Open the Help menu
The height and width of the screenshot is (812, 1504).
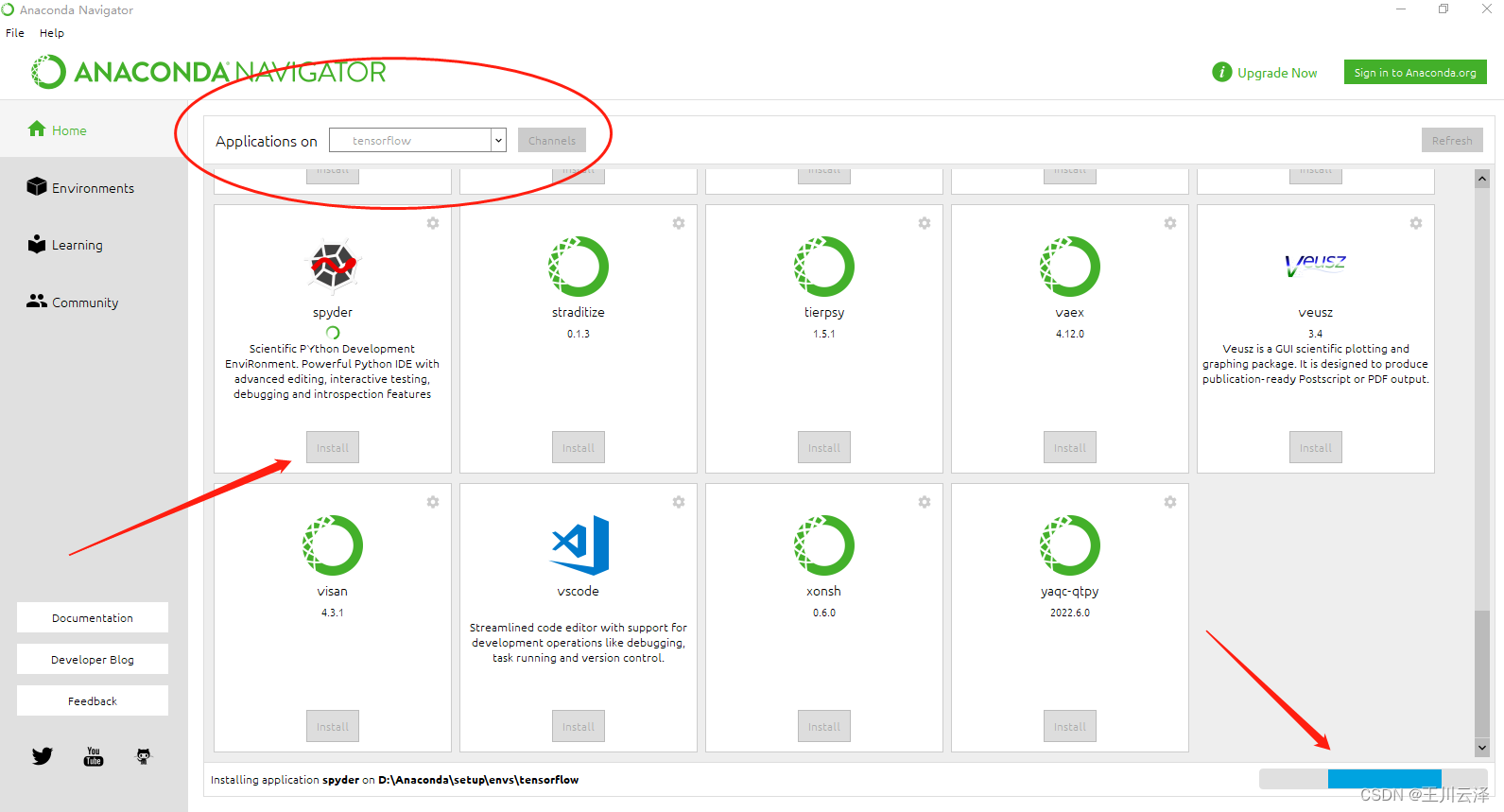tap(52, 33)
